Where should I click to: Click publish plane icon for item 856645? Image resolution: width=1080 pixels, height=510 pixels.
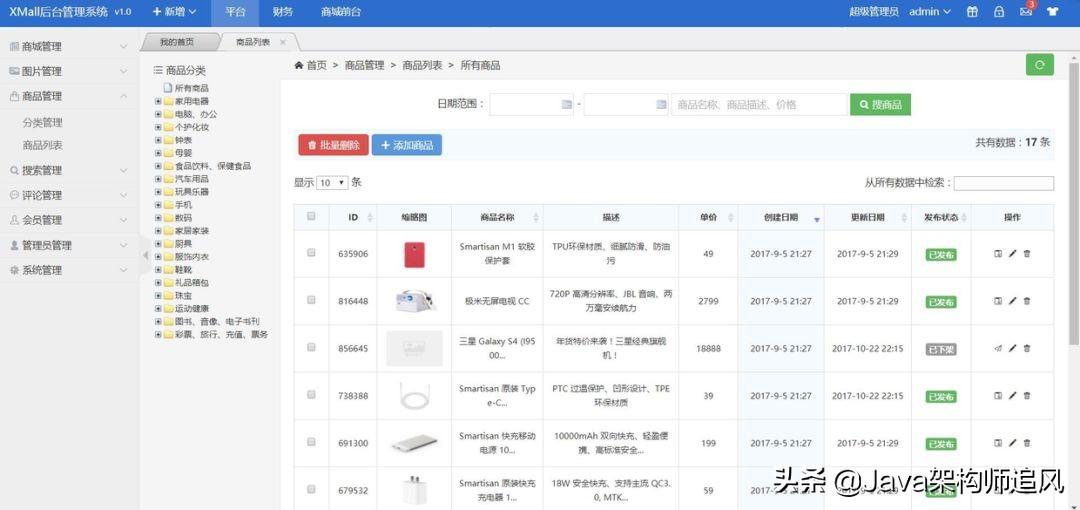(x=998, y=349)
